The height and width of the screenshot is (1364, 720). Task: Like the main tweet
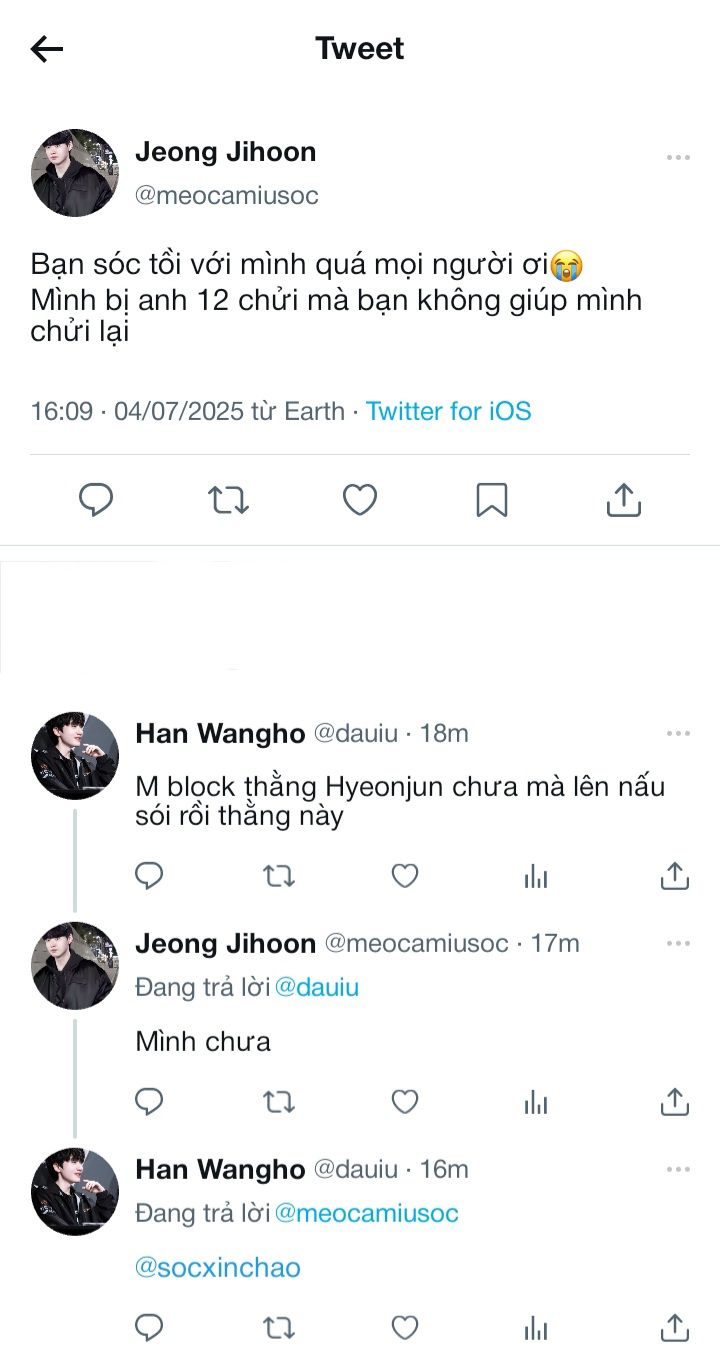(360, 499)
